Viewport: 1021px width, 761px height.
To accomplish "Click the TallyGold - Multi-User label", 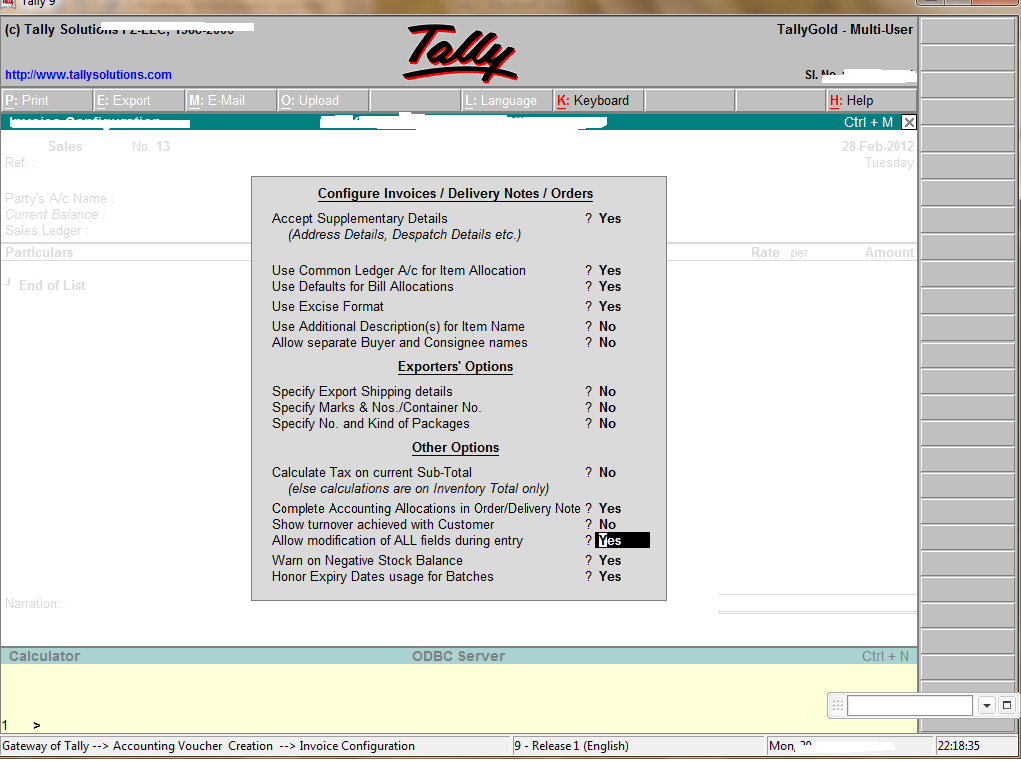I will [x=845, y=29].
